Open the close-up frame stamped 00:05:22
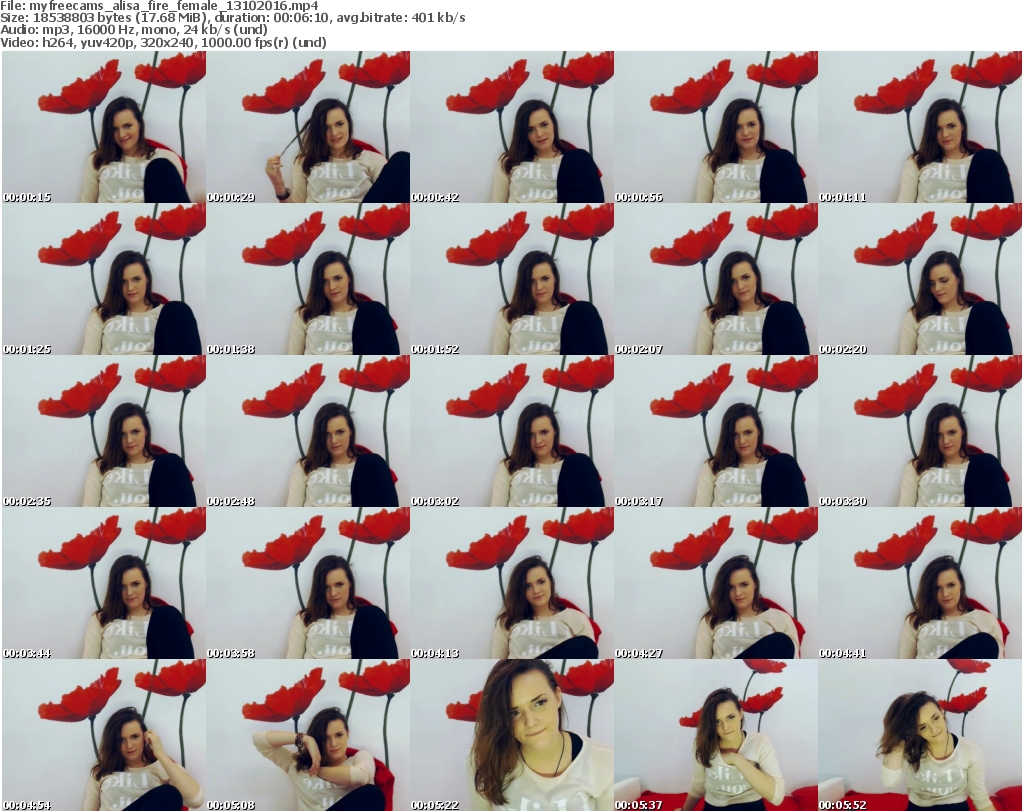The image size is (1024, 811). (x=512, y=735)
